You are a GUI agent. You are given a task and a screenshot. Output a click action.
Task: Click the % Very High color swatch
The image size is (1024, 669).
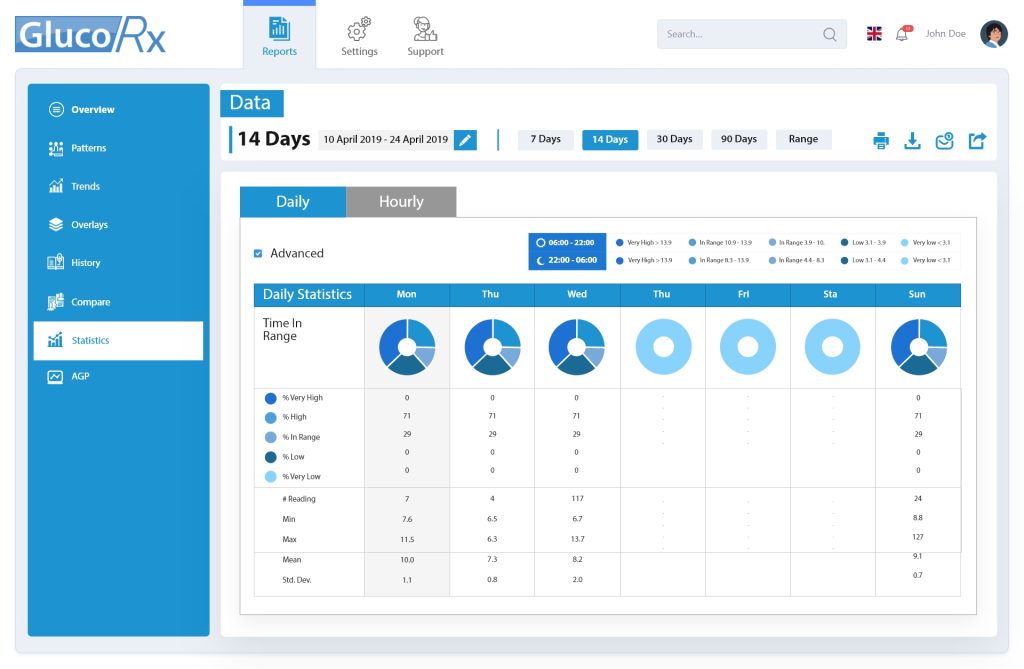point(270,398)
